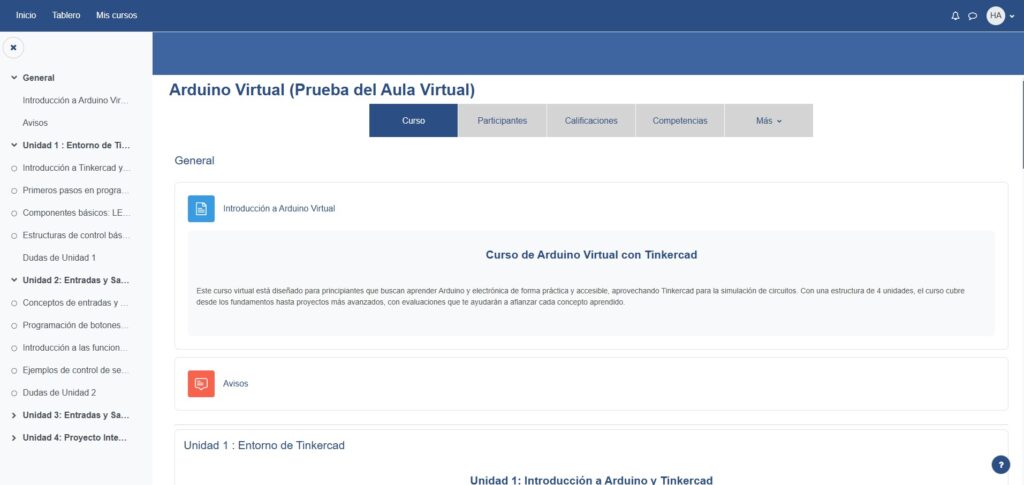Image resolution: width=1024 pixels, height=485 pixels.
Task: Open Componentes básicos: LE... sidebar item
Action: tap(76, 213)
